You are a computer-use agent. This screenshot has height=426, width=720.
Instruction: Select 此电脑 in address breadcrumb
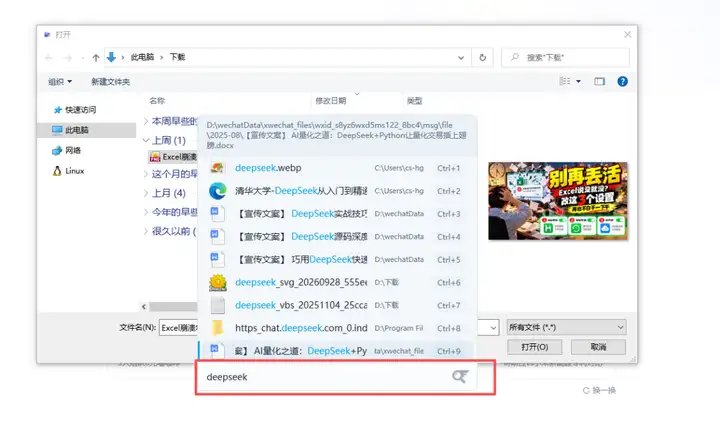point(142,57)
